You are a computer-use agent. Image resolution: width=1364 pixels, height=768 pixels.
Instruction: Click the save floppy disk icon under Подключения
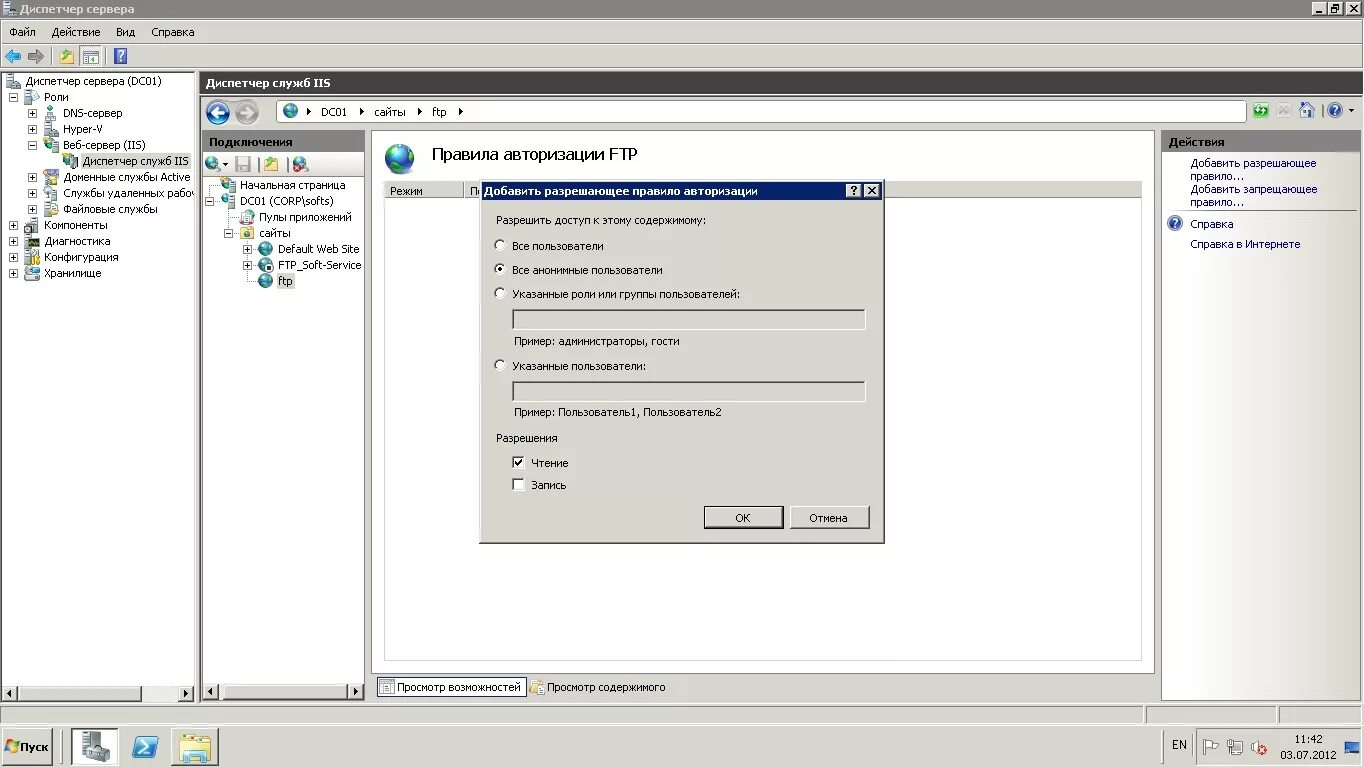point(243,164)
